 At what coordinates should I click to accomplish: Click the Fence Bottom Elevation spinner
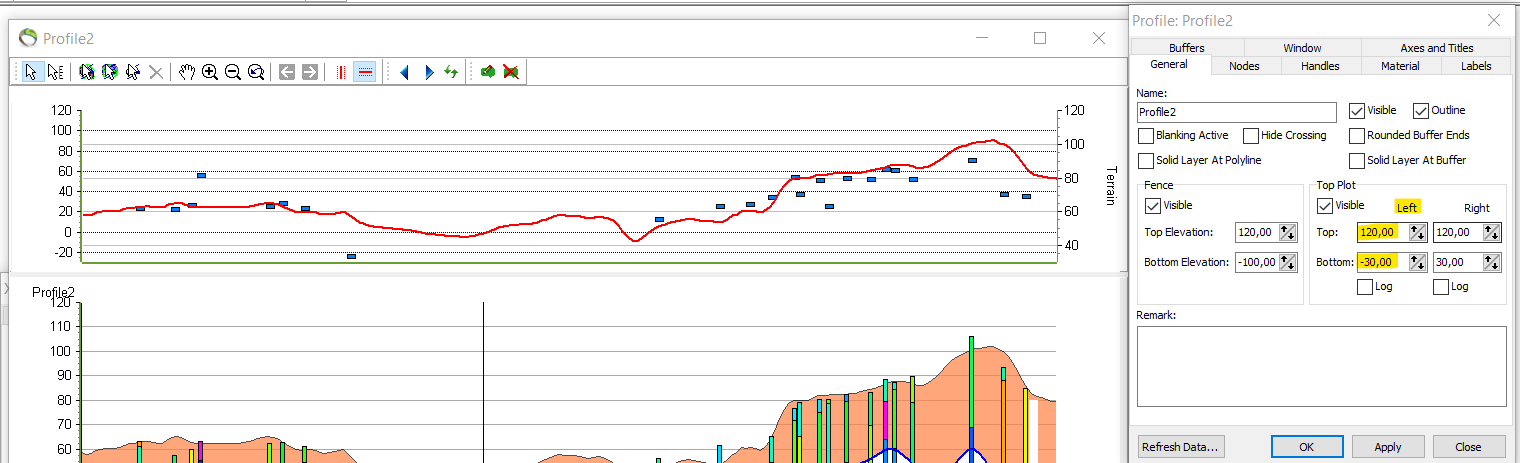click(1291, 262)
